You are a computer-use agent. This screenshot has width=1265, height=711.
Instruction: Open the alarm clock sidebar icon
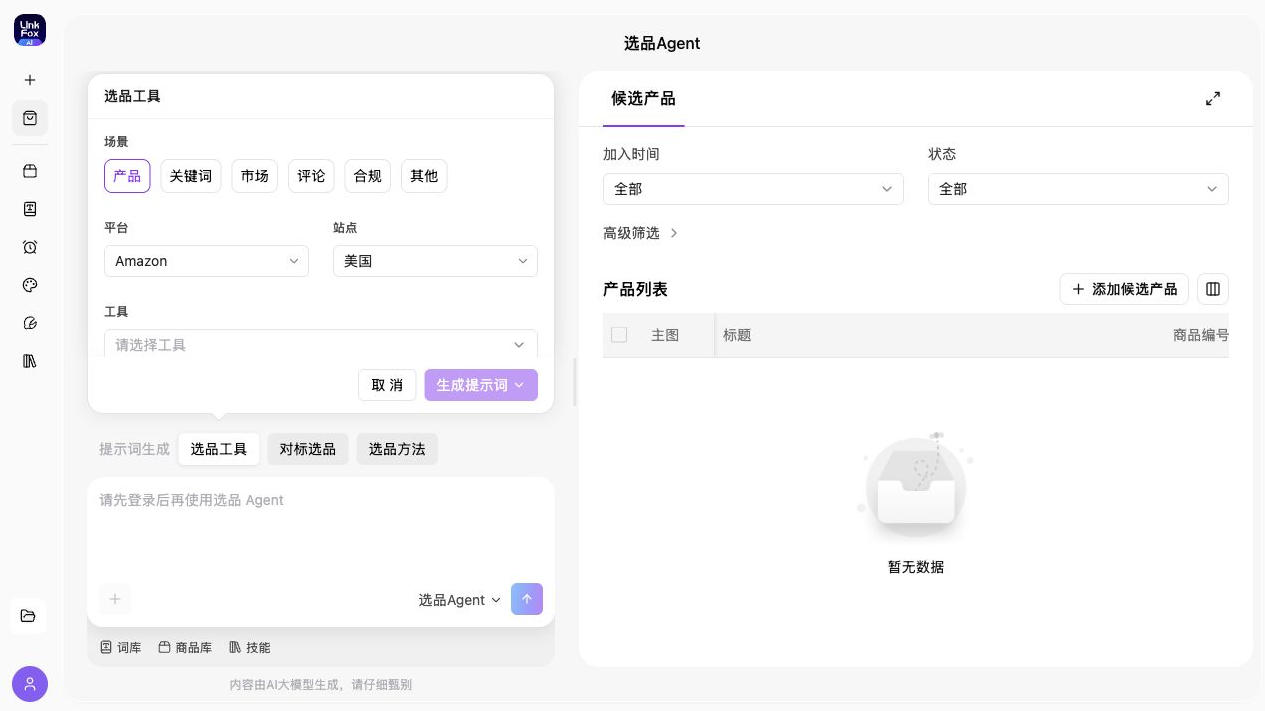pyautogui.click(x=30, y=247)
